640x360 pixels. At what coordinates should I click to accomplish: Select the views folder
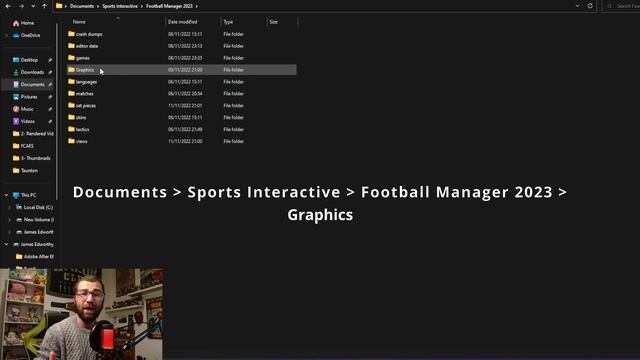(182, 141)
